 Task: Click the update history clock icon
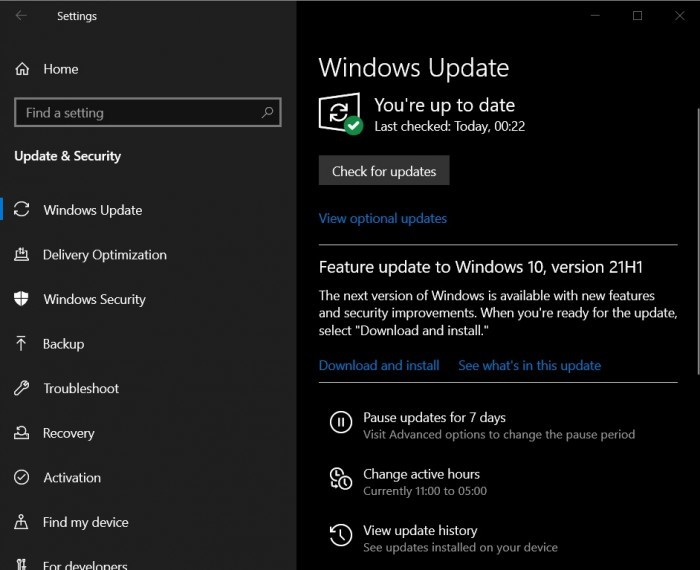[340, 535]
